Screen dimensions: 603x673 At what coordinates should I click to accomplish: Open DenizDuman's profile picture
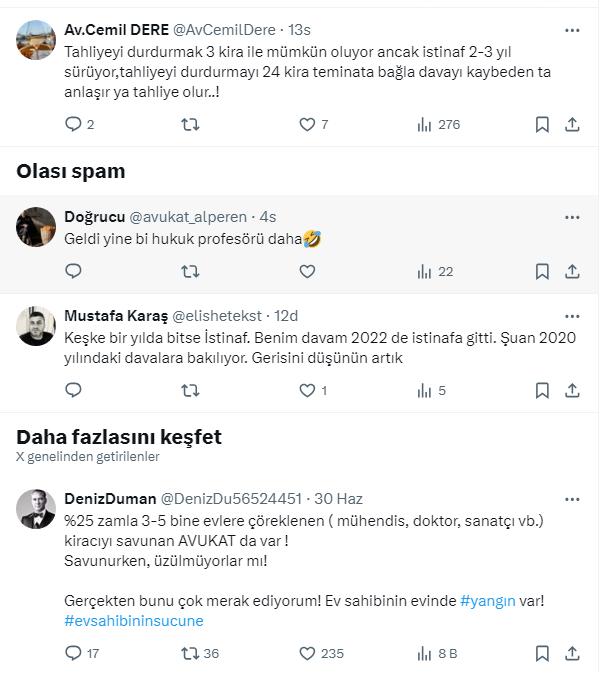(x=36, y=510)
